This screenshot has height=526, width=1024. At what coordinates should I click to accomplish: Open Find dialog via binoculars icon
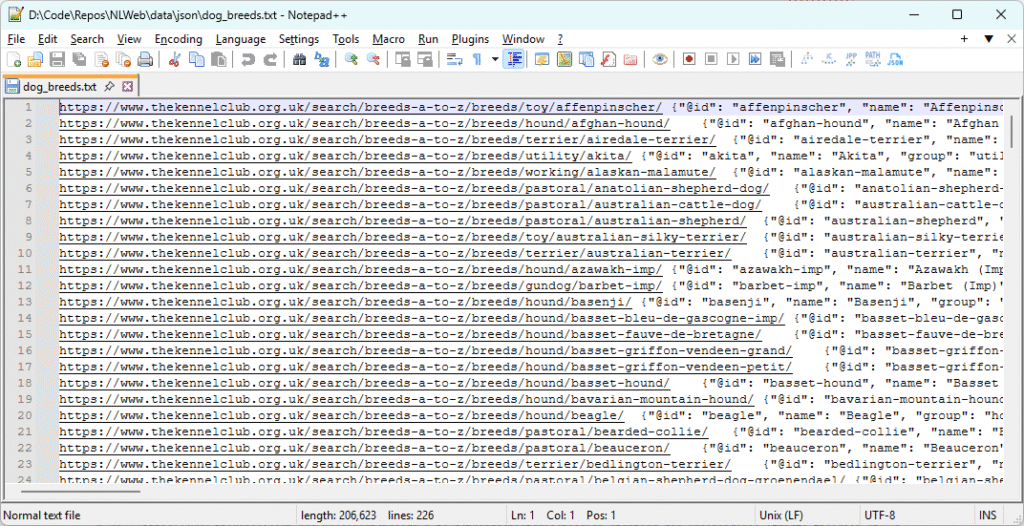pos(299,60)
